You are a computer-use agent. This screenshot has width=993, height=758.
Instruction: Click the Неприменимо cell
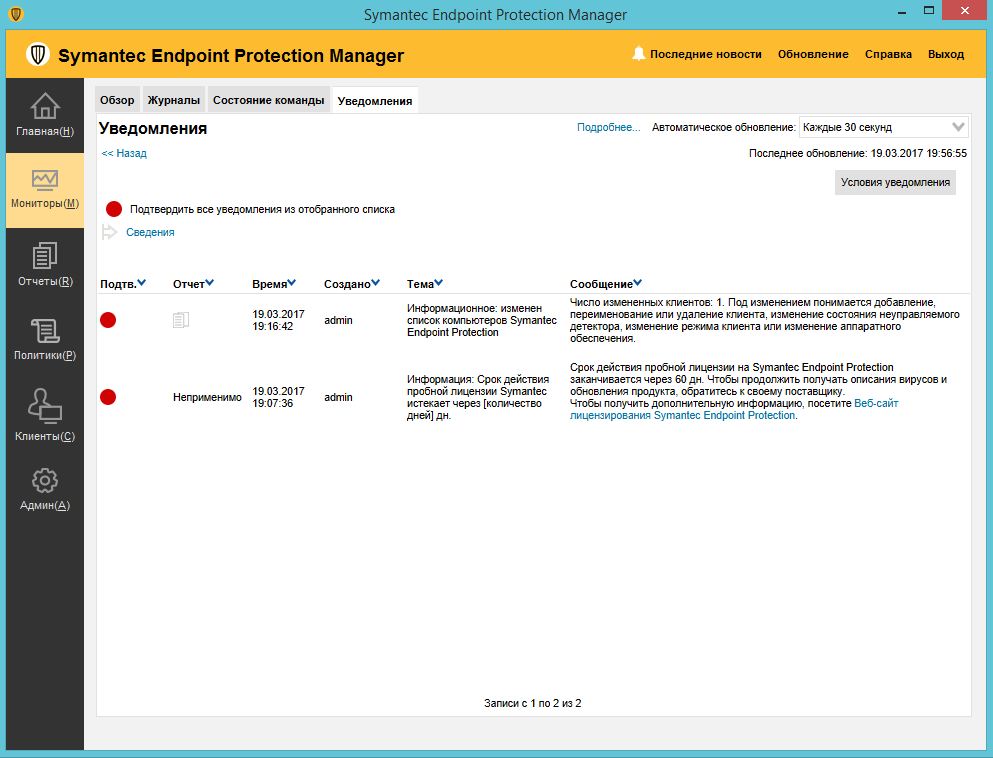click(207, 397)
